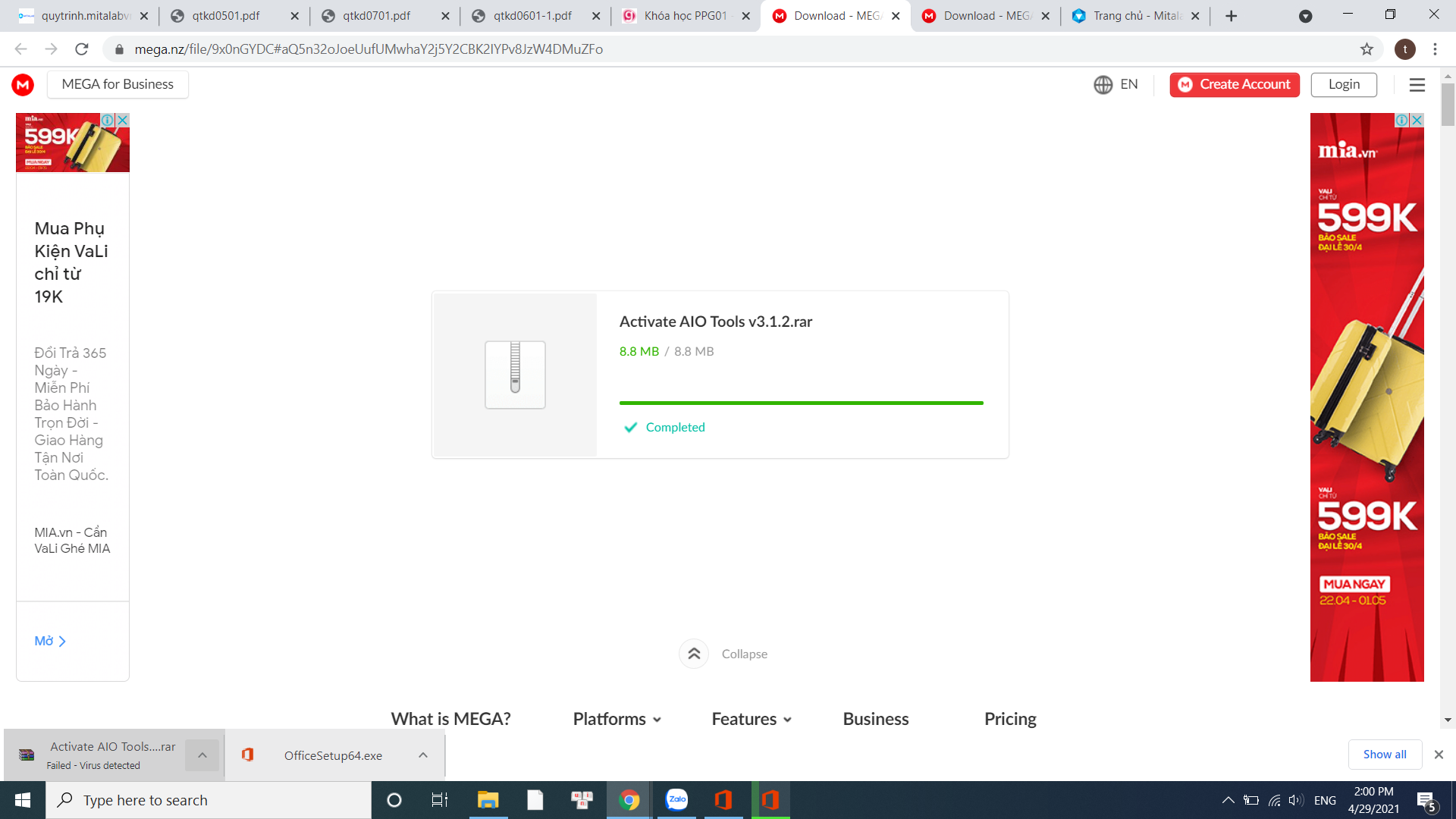
Task: Click Show all downloads
Action: tap(1385, 755)
